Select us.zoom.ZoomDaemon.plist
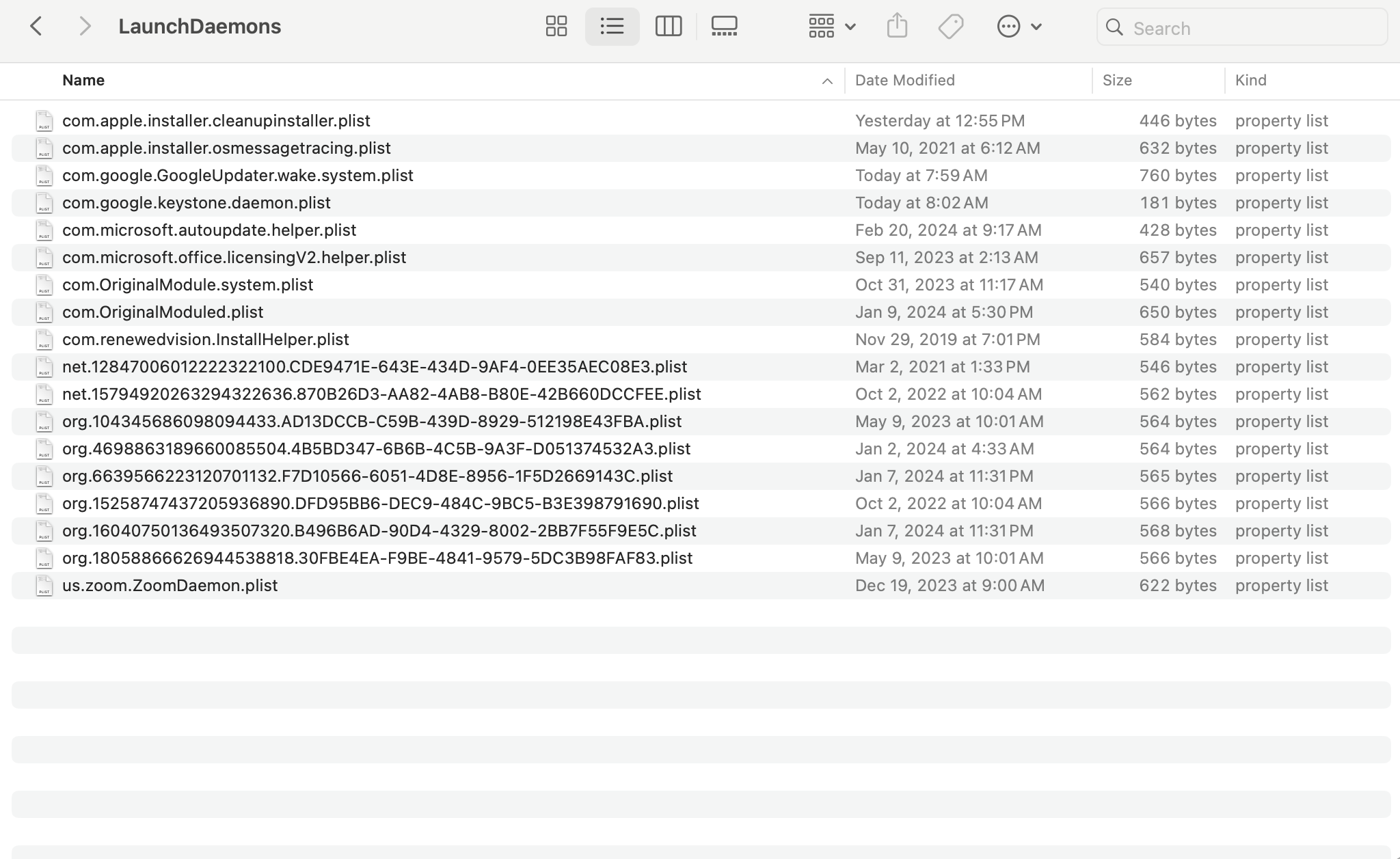This screenshot has width=1400, height=859. (170, 586)
